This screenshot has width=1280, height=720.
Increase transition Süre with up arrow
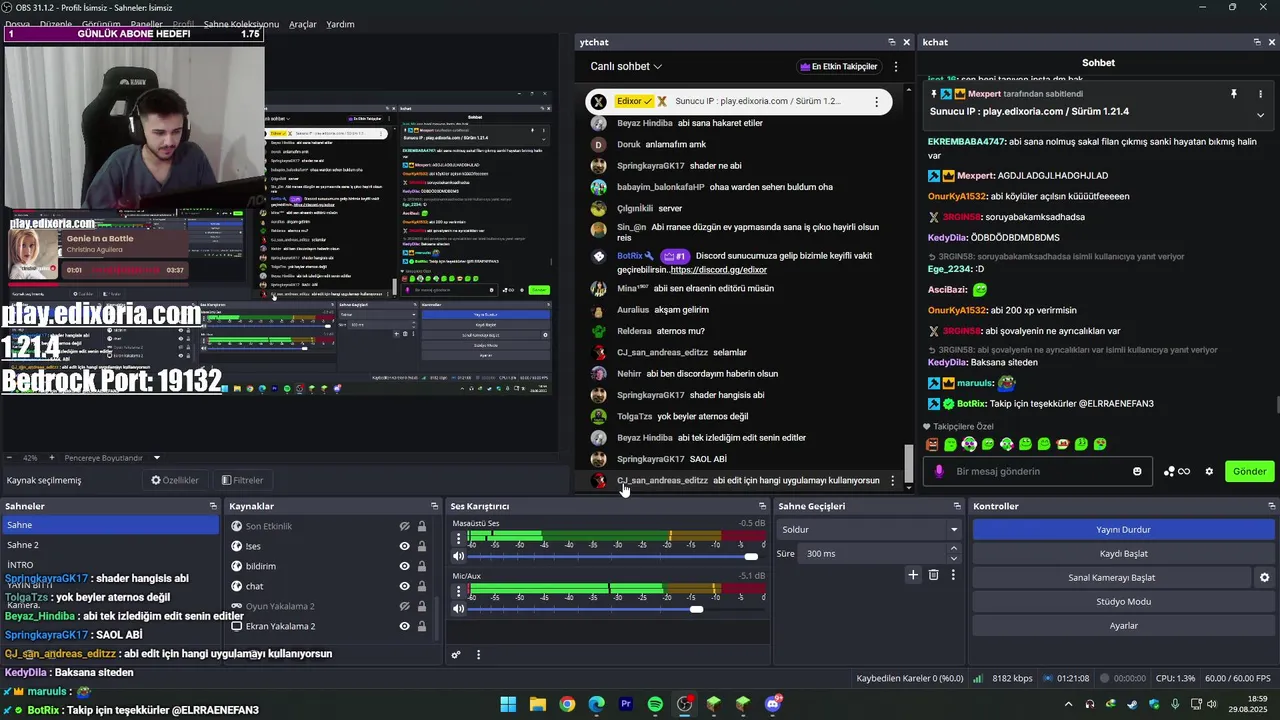point(954,549)
